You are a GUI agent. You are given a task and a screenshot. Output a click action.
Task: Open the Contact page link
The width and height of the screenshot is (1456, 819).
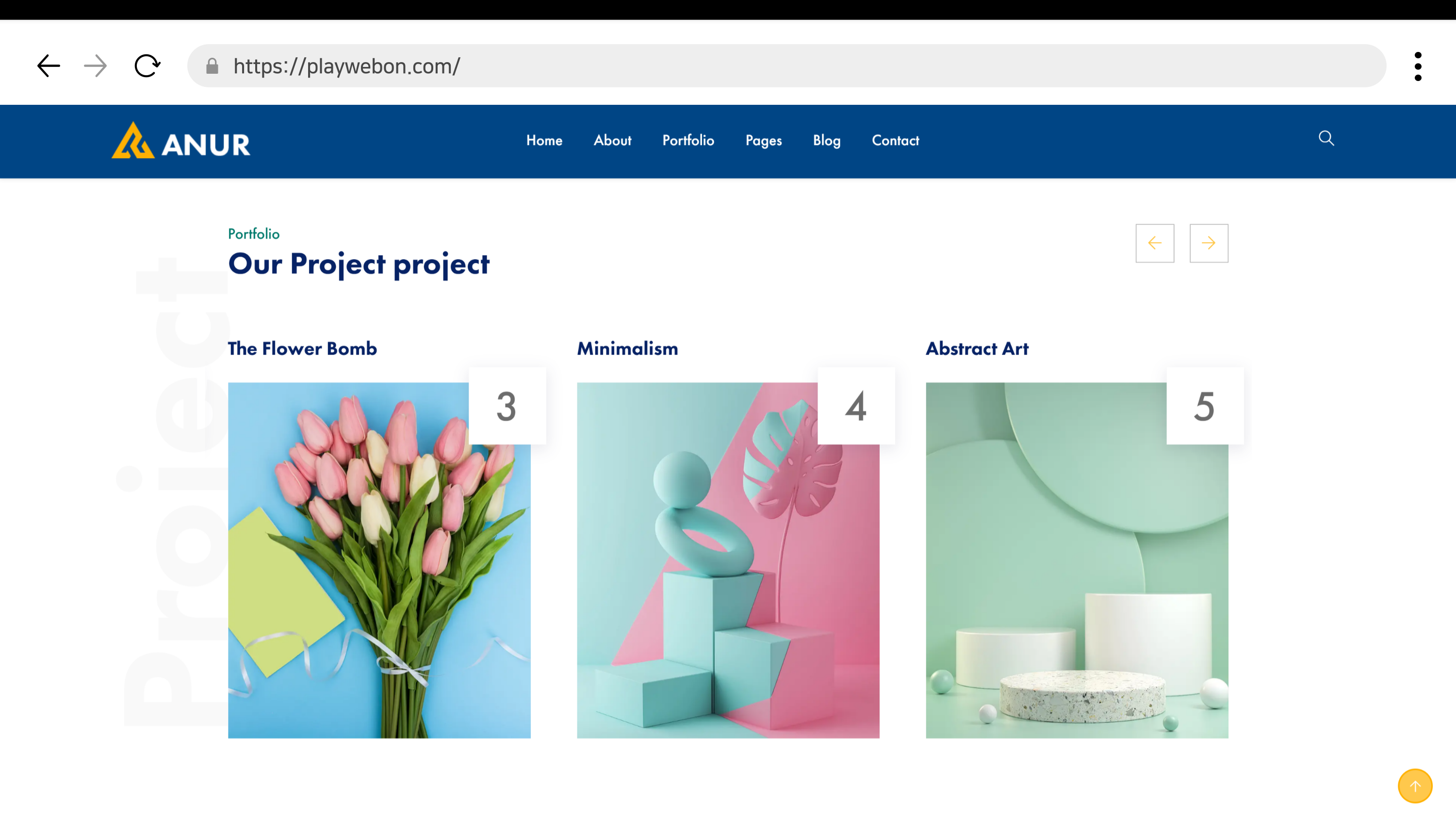[895, 140]
